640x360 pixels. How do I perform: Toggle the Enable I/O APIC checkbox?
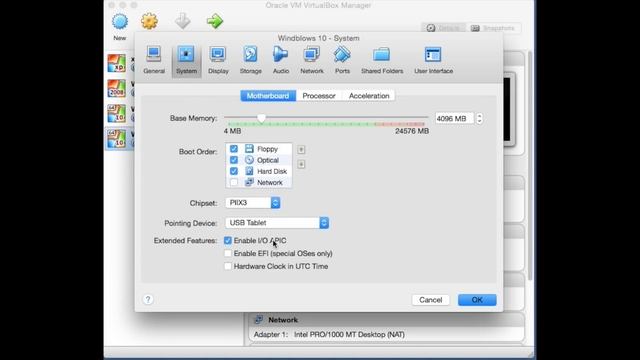click(228, 241)
